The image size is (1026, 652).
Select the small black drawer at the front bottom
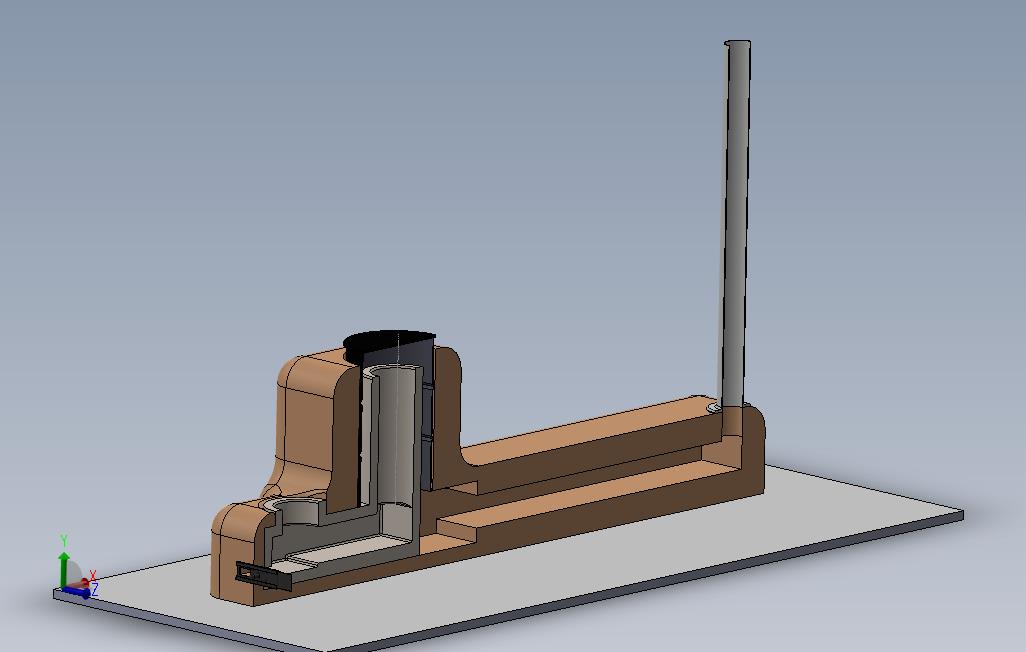264,576
